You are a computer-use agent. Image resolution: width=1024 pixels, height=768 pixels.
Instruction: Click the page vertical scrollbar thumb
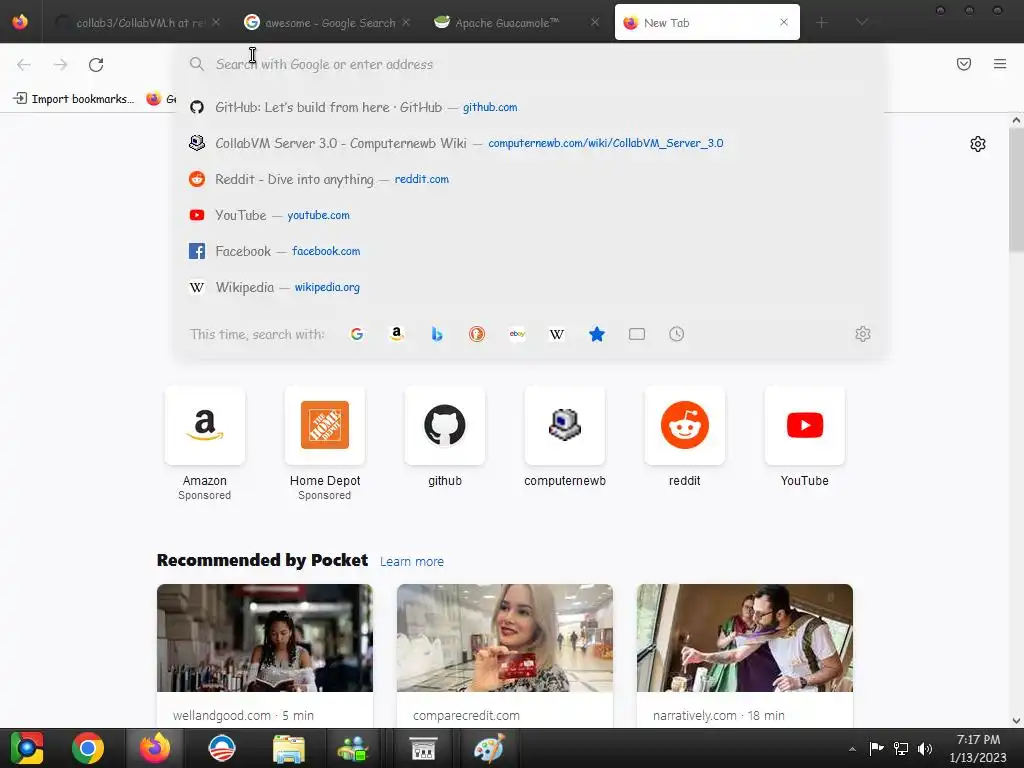pyautogui.click(x=1016, y=189)
